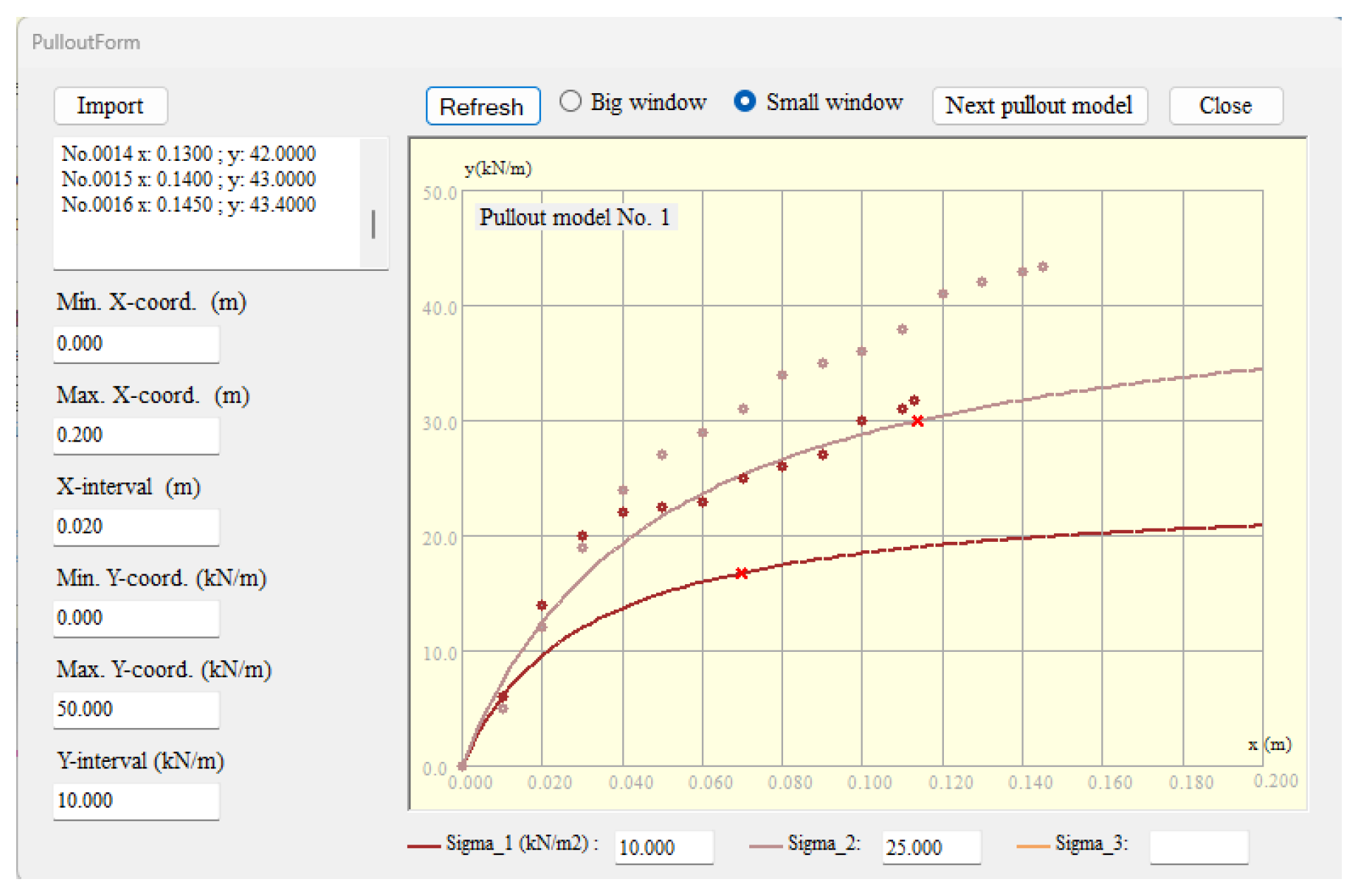
Task: Click the Y-interval input field
Action: [135, 801]
